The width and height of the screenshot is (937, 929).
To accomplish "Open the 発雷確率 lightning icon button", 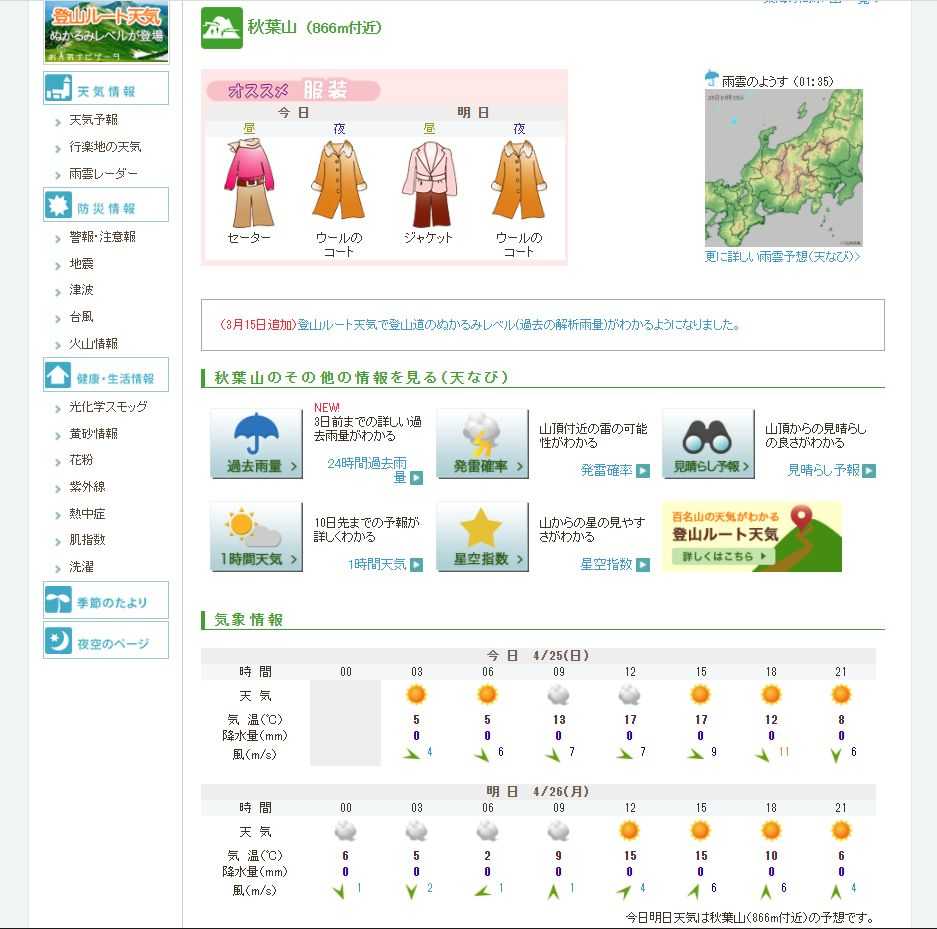I will click(482, 443).
